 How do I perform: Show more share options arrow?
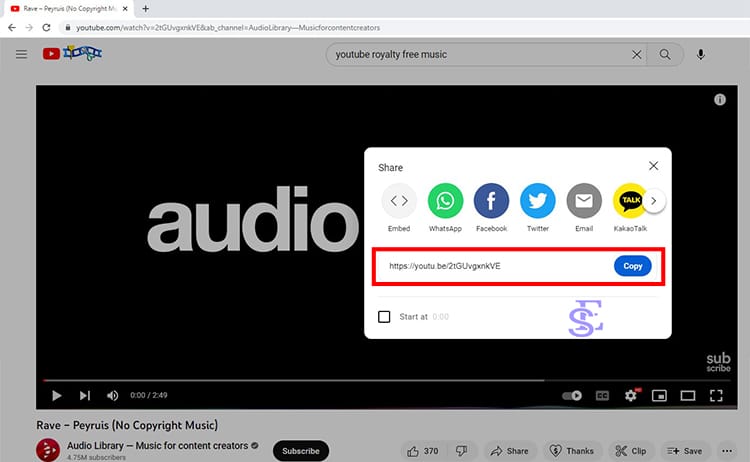(654, 201)
